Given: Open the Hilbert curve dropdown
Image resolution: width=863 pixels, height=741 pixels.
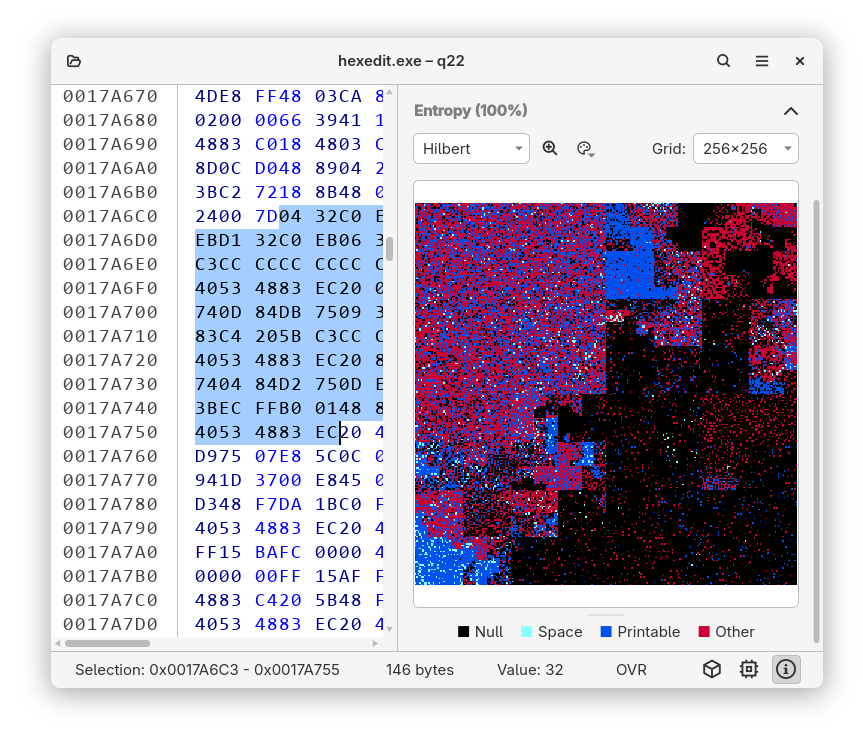Looking at the screenshot, I should pos(472,149).
